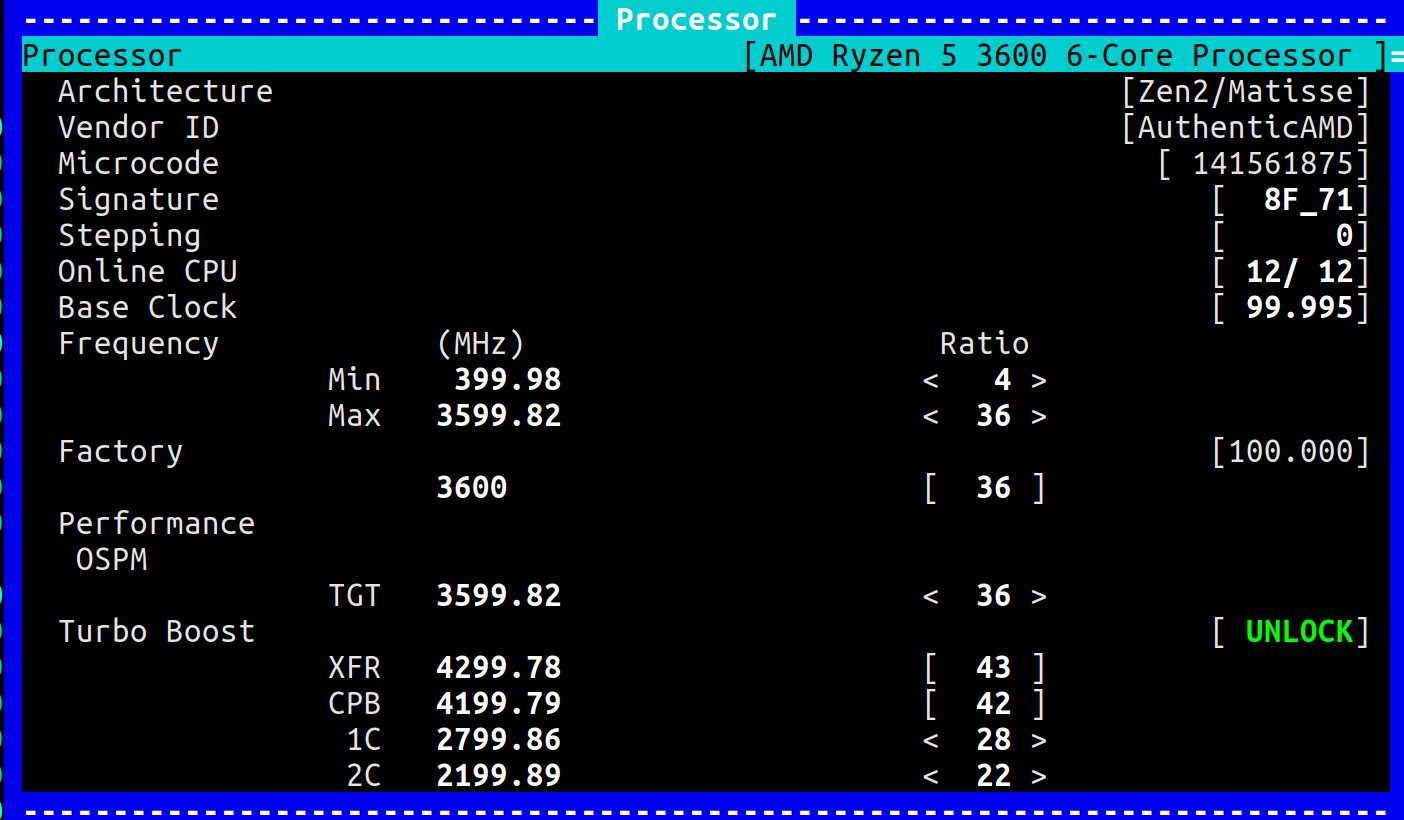Click the Signature label
This screenshot has width=1404, height=820.
pyautogui.click(x=138, y=199)
